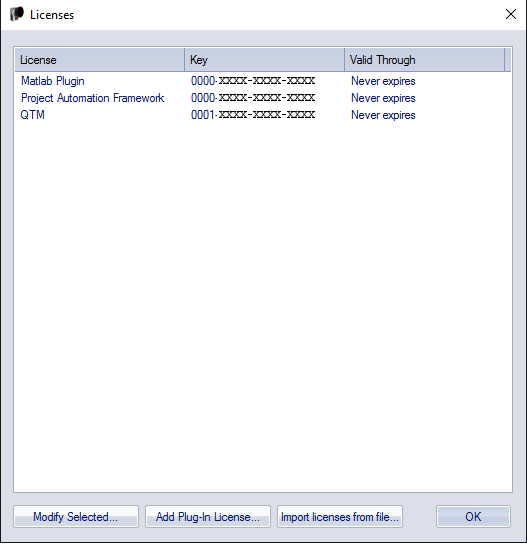Click Project Automation Framework's Never expires entry

383,98
